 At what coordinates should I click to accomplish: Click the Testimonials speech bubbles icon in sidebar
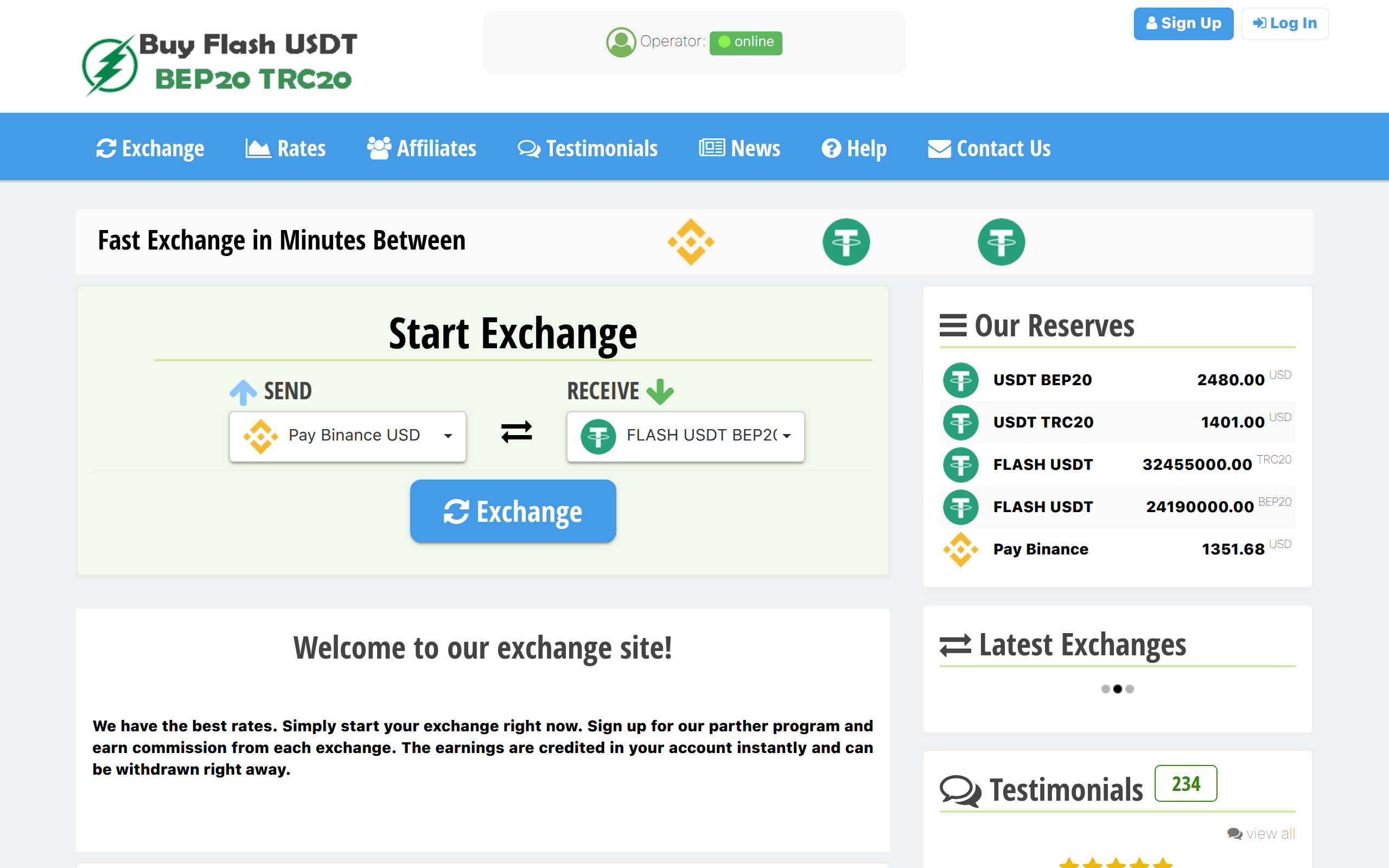click(x=960, y=791)
